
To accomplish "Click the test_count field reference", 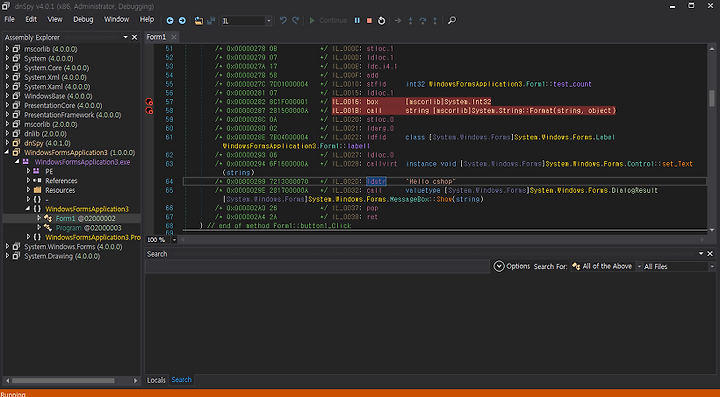I will coord(572,84).
